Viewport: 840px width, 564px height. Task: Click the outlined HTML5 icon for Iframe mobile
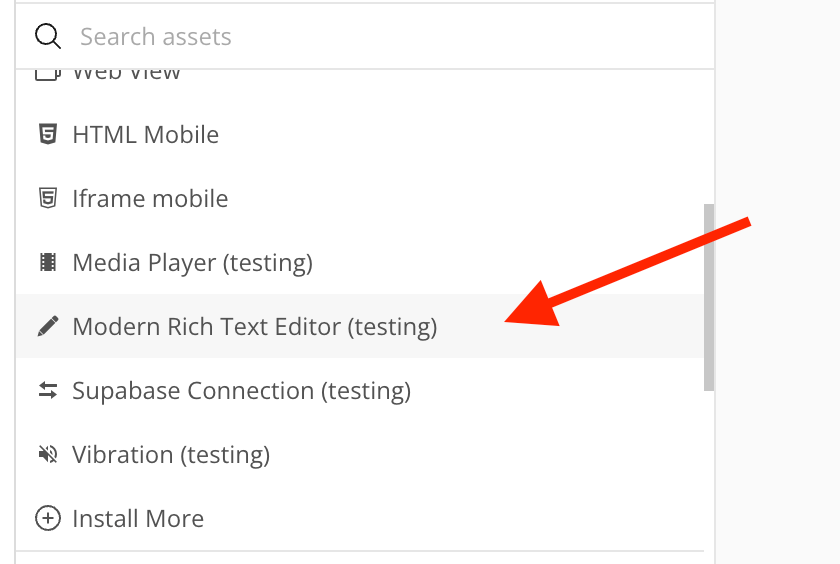click(x=47, y=198)
